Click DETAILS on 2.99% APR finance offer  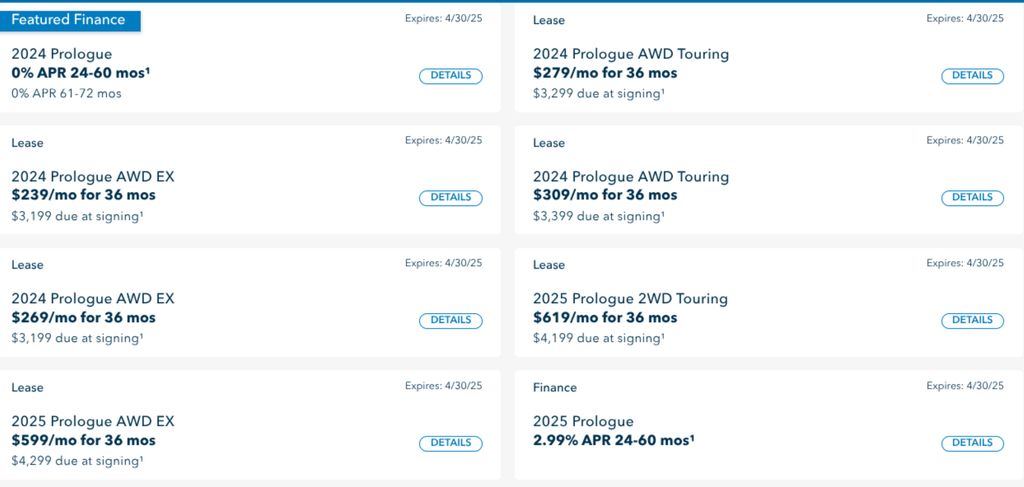pos(972,443)
